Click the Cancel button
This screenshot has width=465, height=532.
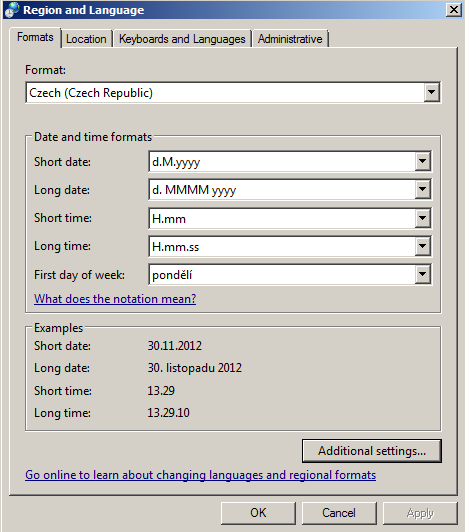coord(339,513)
